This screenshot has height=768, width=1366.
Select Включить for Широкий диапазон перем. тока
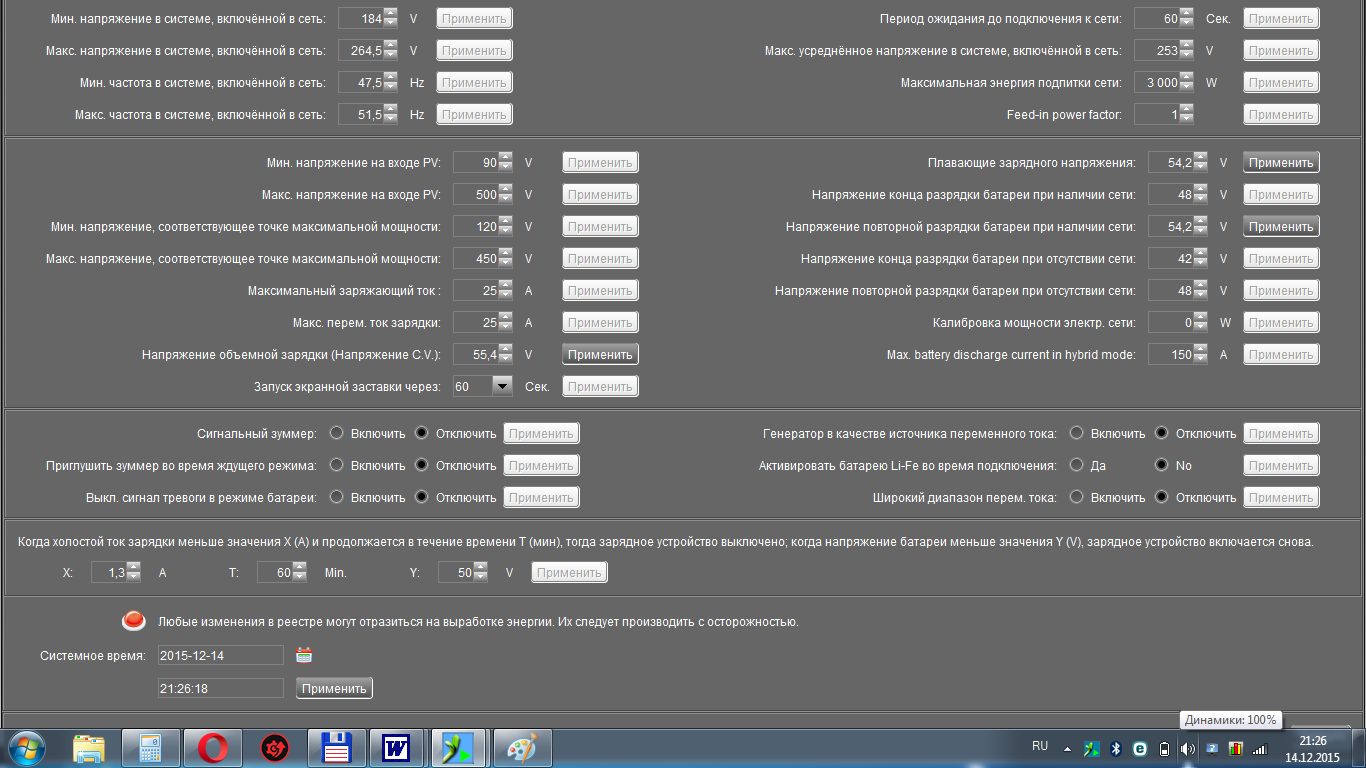tap(1076, 497)
